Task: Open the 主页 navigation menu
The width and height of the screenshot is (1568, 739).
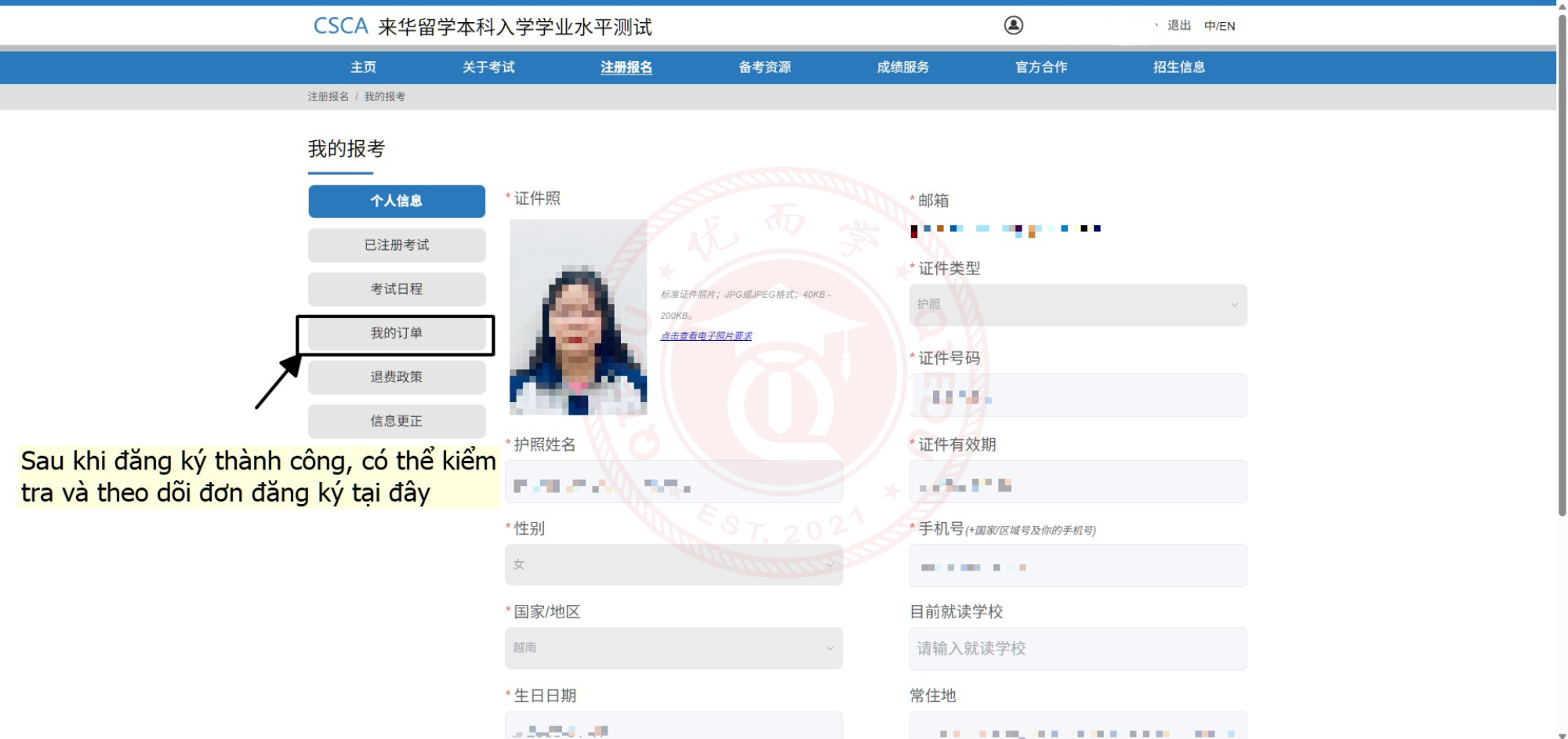Action: [363, 67]
